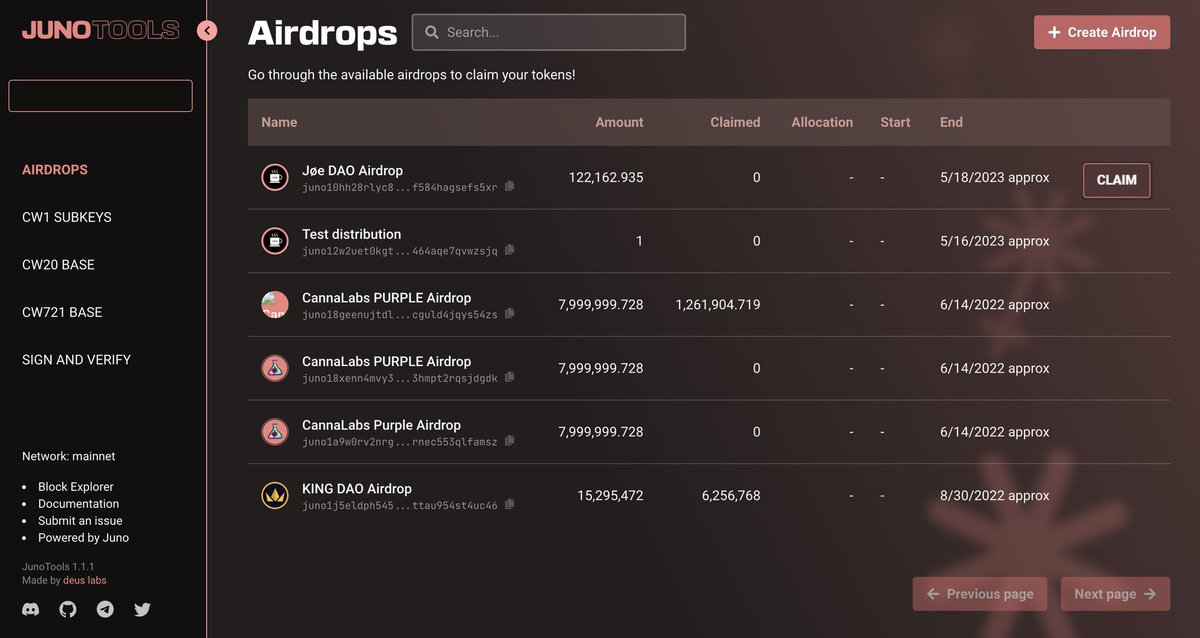1200x638 pixels.
Task: Open the Discord icon in sidebar footer
Action: tap(31, 608)
